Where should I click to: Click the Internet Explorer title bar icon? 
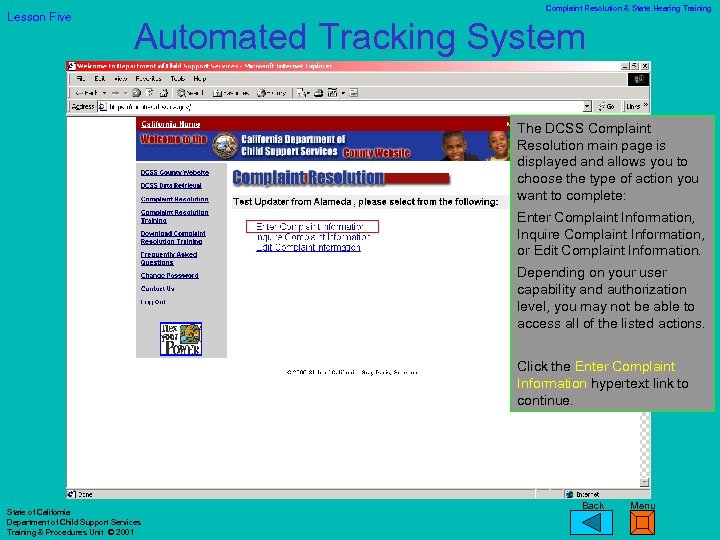(72, 66)
